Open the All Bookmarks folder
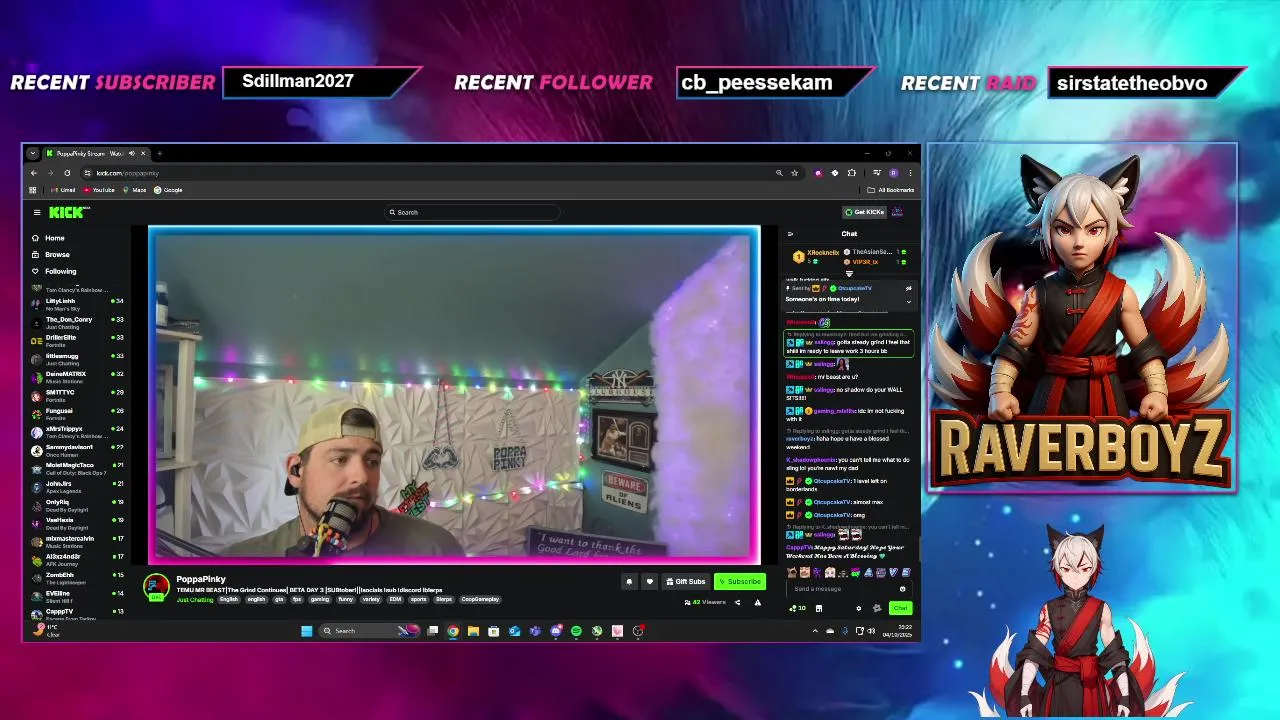Screen dimensions: 1280x720 [891, 190]
